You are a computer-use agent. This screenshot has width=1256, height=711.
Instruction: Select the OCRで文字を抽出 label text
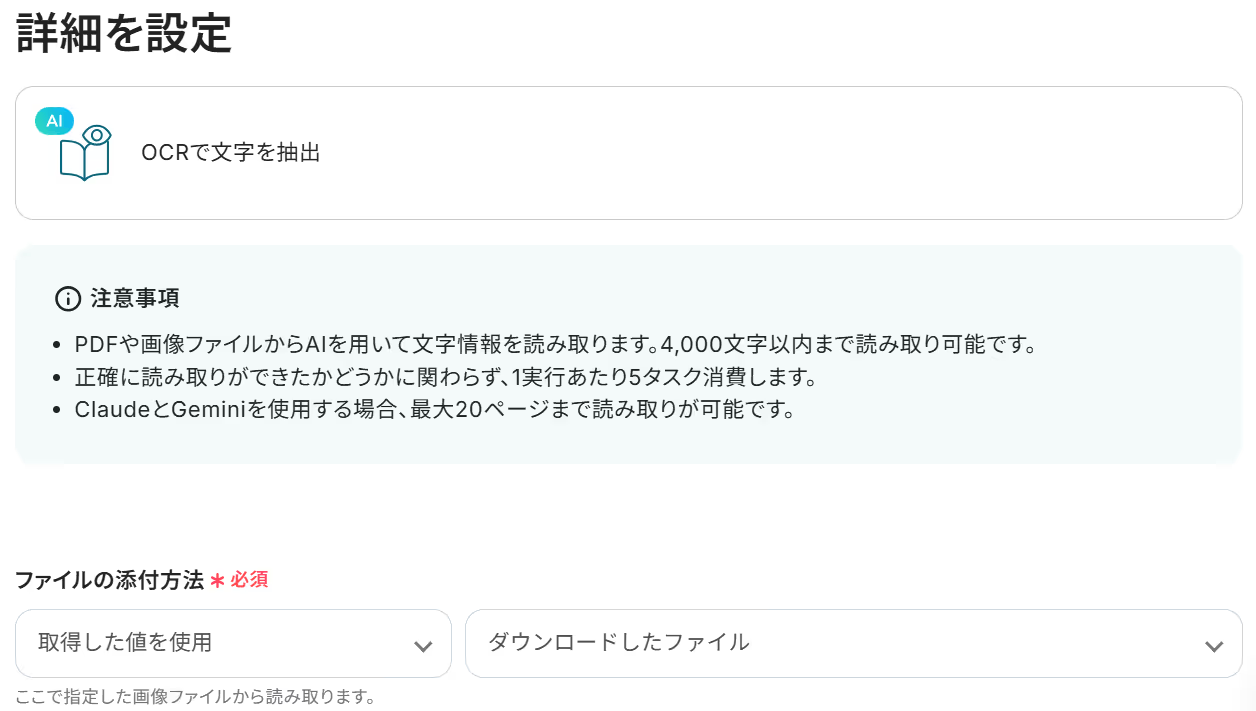pyautogui.click(x=231, y=153)
